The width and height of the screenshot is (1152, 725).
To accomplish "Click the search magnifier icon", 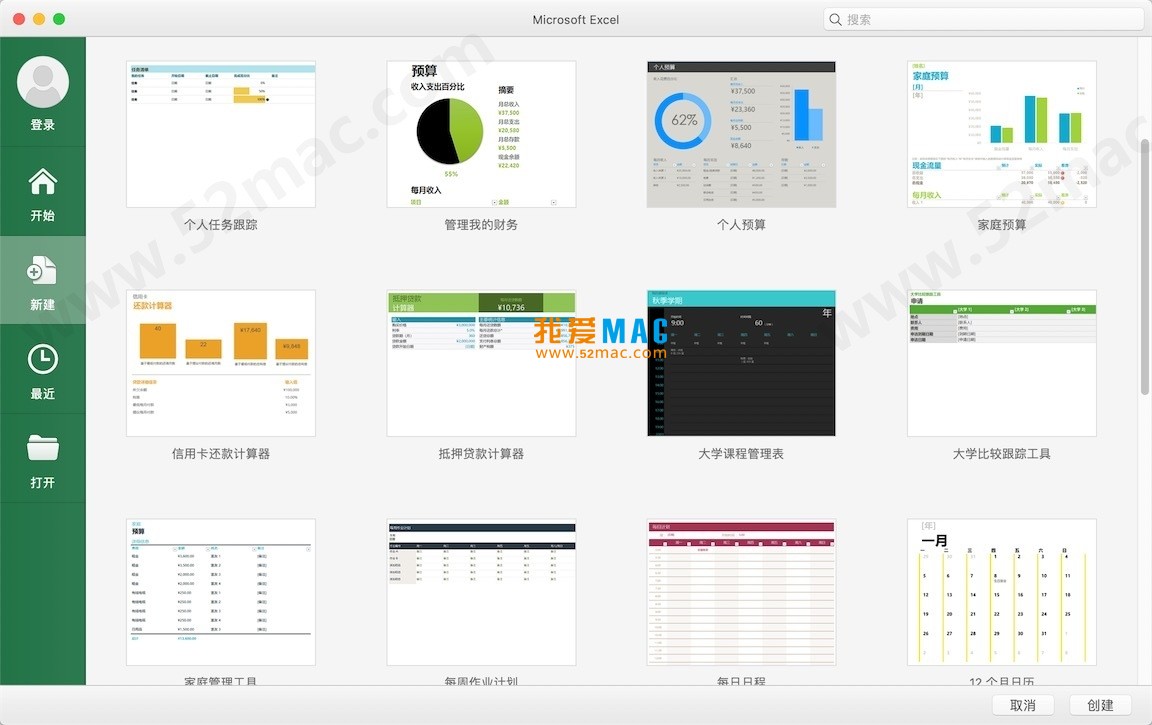I will click(x=835, y=20).
